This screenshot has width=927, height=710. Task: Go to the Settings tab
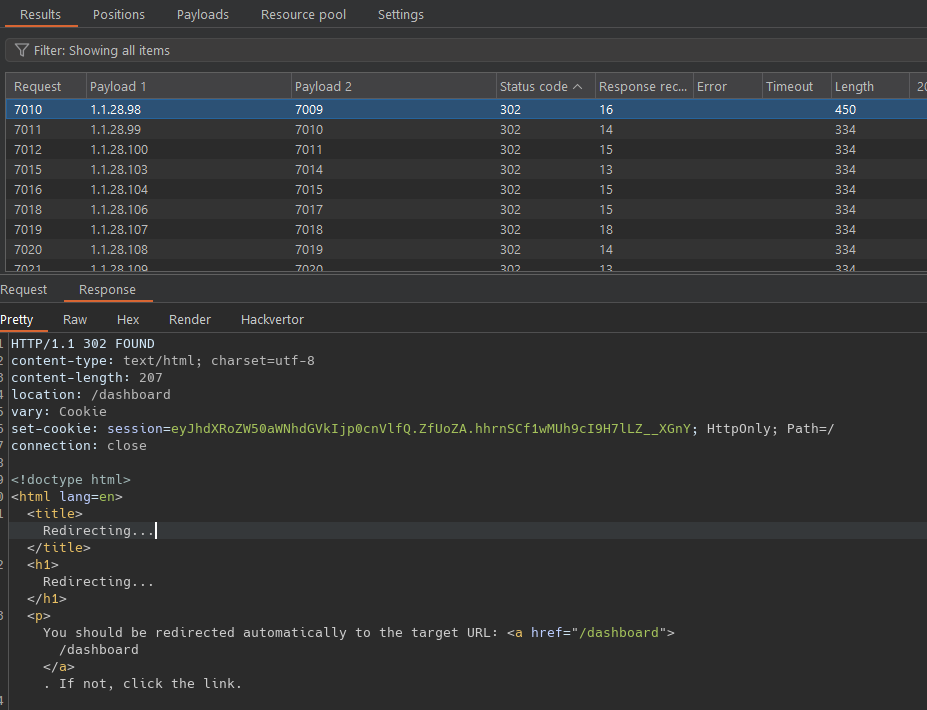pyautogui.click(x=400, y=14)
